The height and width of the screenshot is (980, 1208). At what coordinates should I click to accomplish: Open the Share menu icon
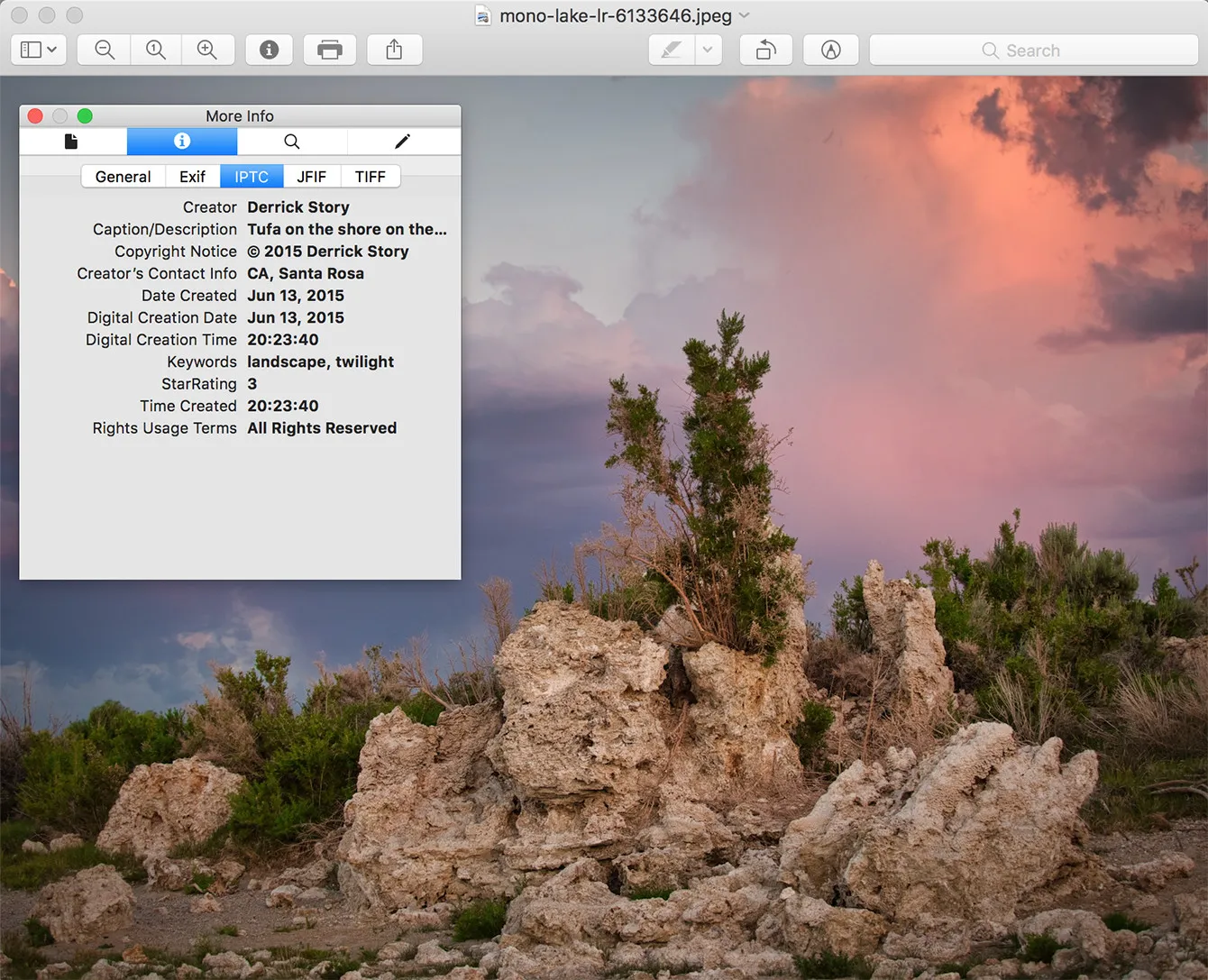(x=394, y=50)
